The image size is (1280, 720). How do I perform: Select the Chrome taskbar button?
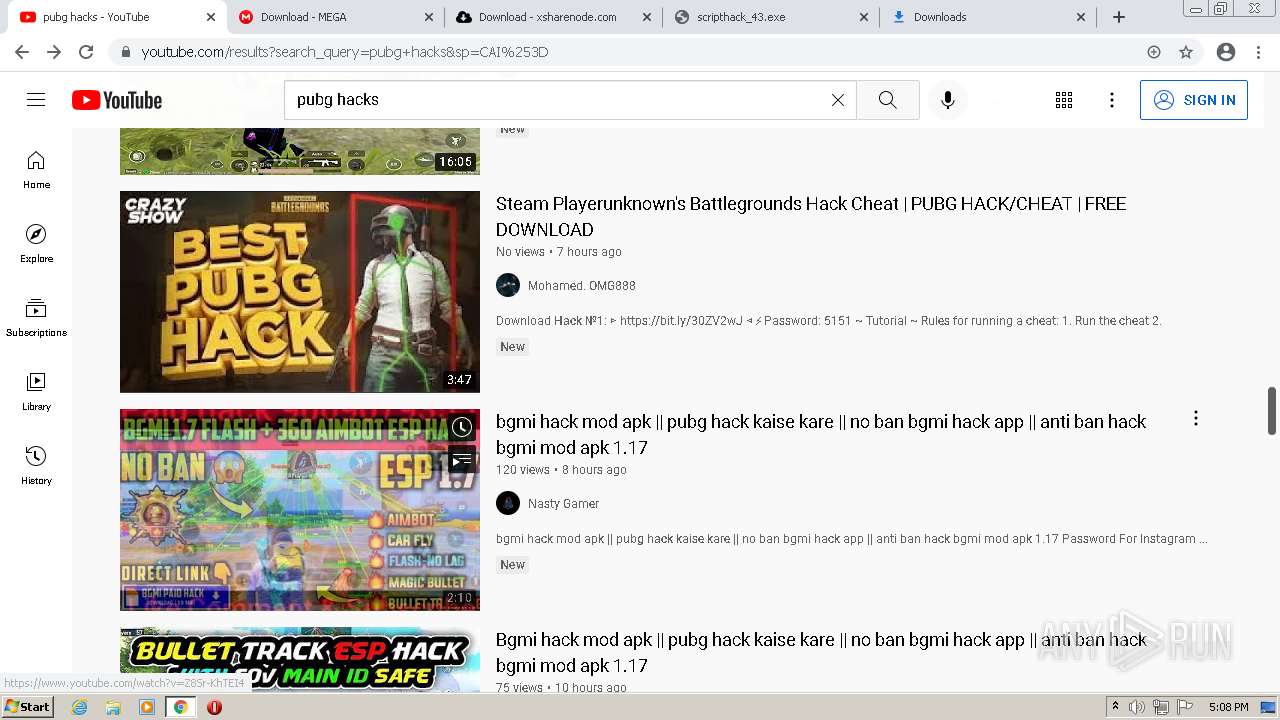pyautogui.click(x=180, y=707)
